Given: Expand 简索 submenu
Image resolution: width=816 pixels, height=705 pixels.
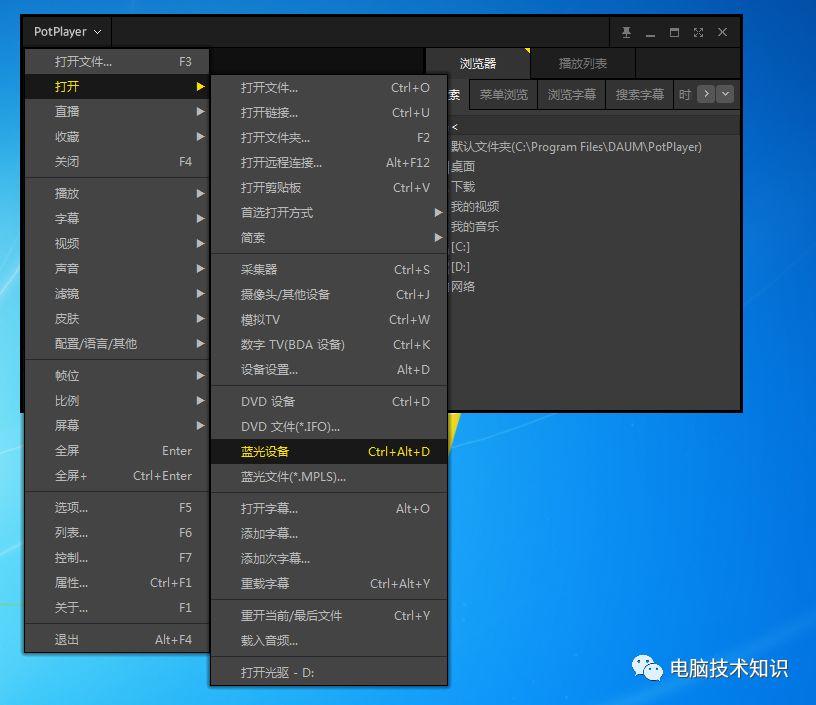Looking at the screenshot, I should (329, 237).
